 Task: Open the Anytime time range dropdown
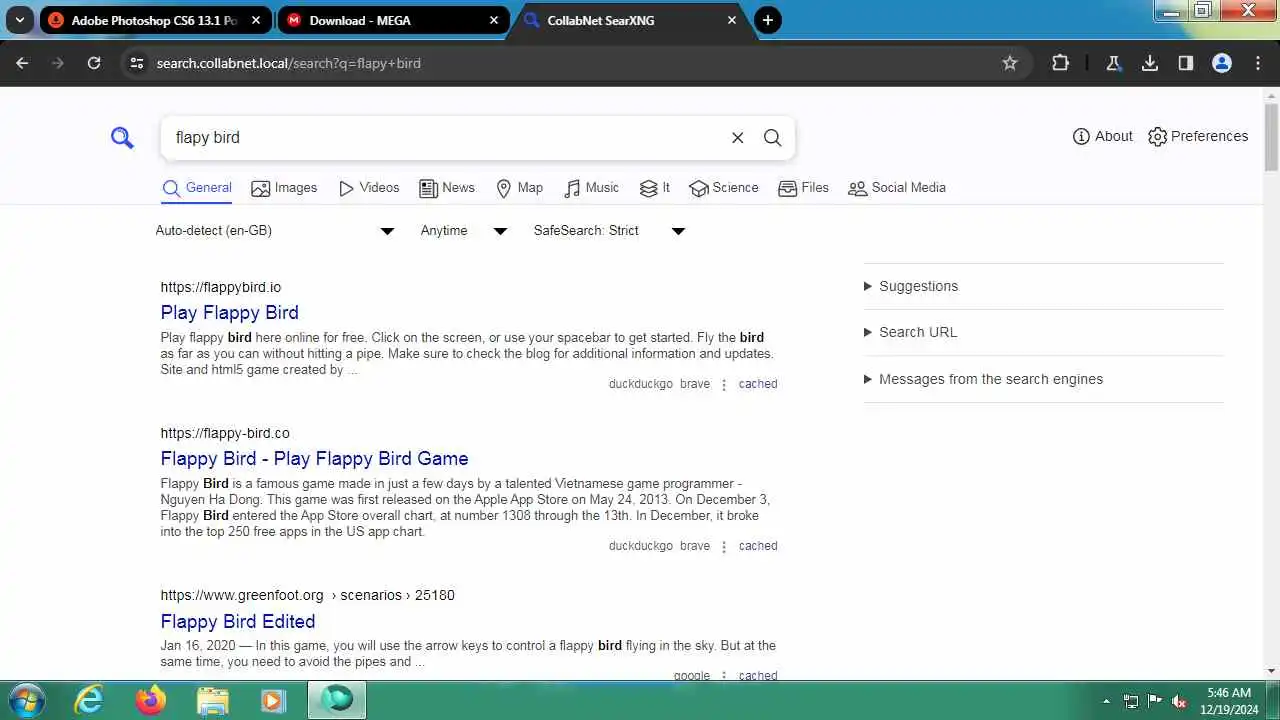click(x=464, y=231)
